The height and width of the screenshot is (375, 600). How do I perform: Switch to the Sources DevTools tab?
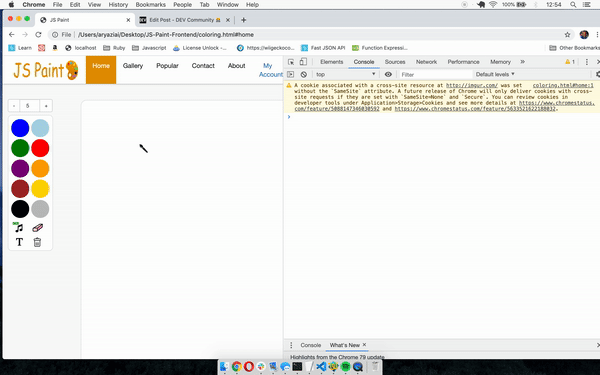pos(395,62)
